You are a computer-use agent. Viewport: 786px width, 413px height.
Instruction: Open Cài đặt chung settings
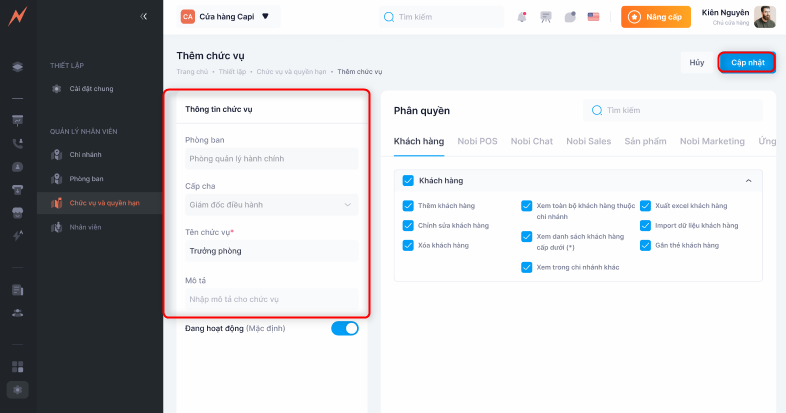click(x=91, y=89)
